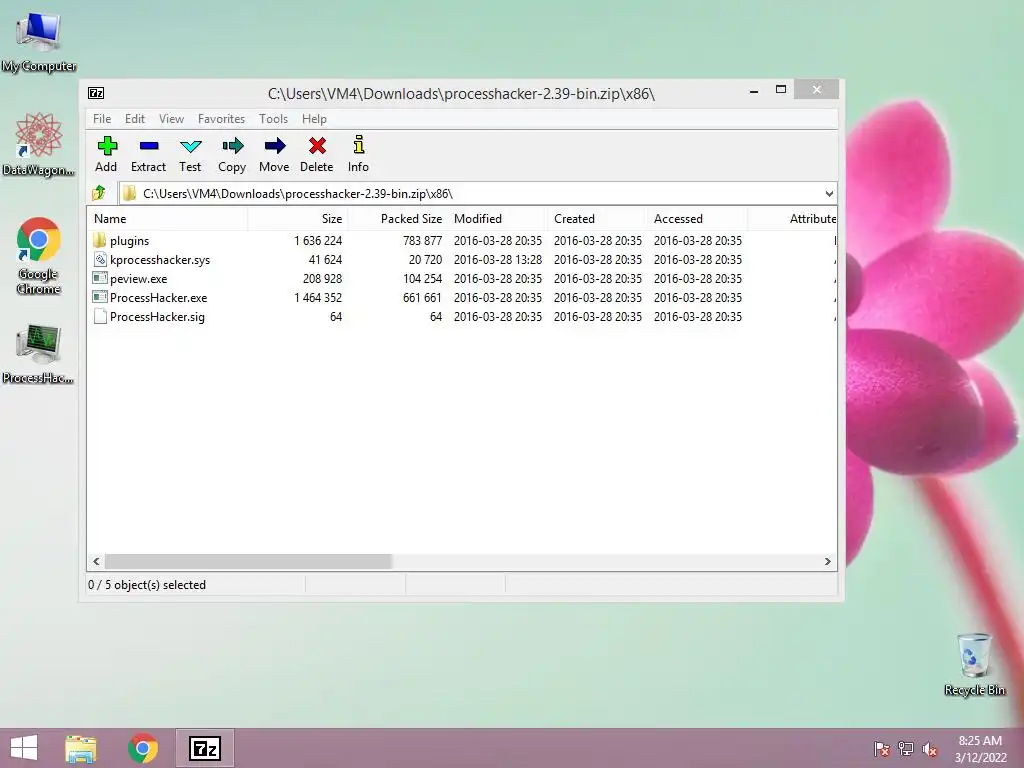
Task: Click the 0 / 5 object(s) selected status
Action: pos(147,585)
